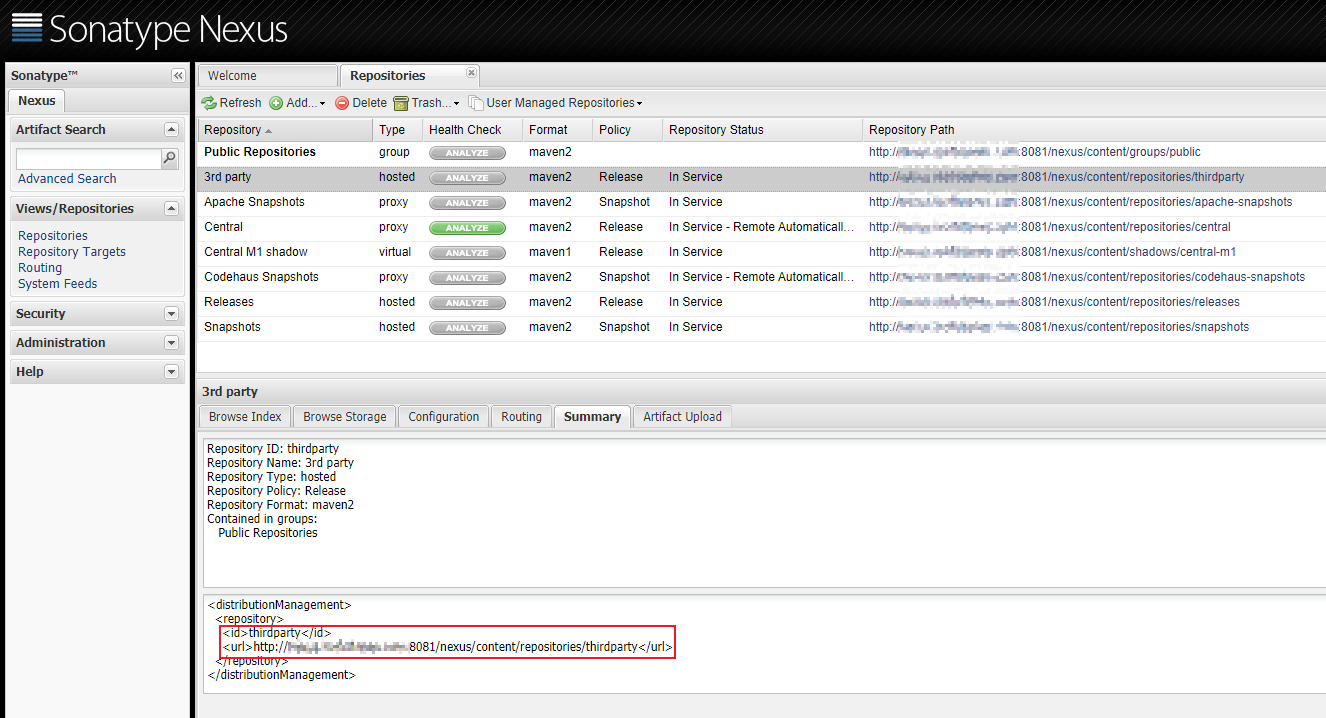Click the Sonatype Nexus logo
The image size is (1326, 718).
coord(150,29)
